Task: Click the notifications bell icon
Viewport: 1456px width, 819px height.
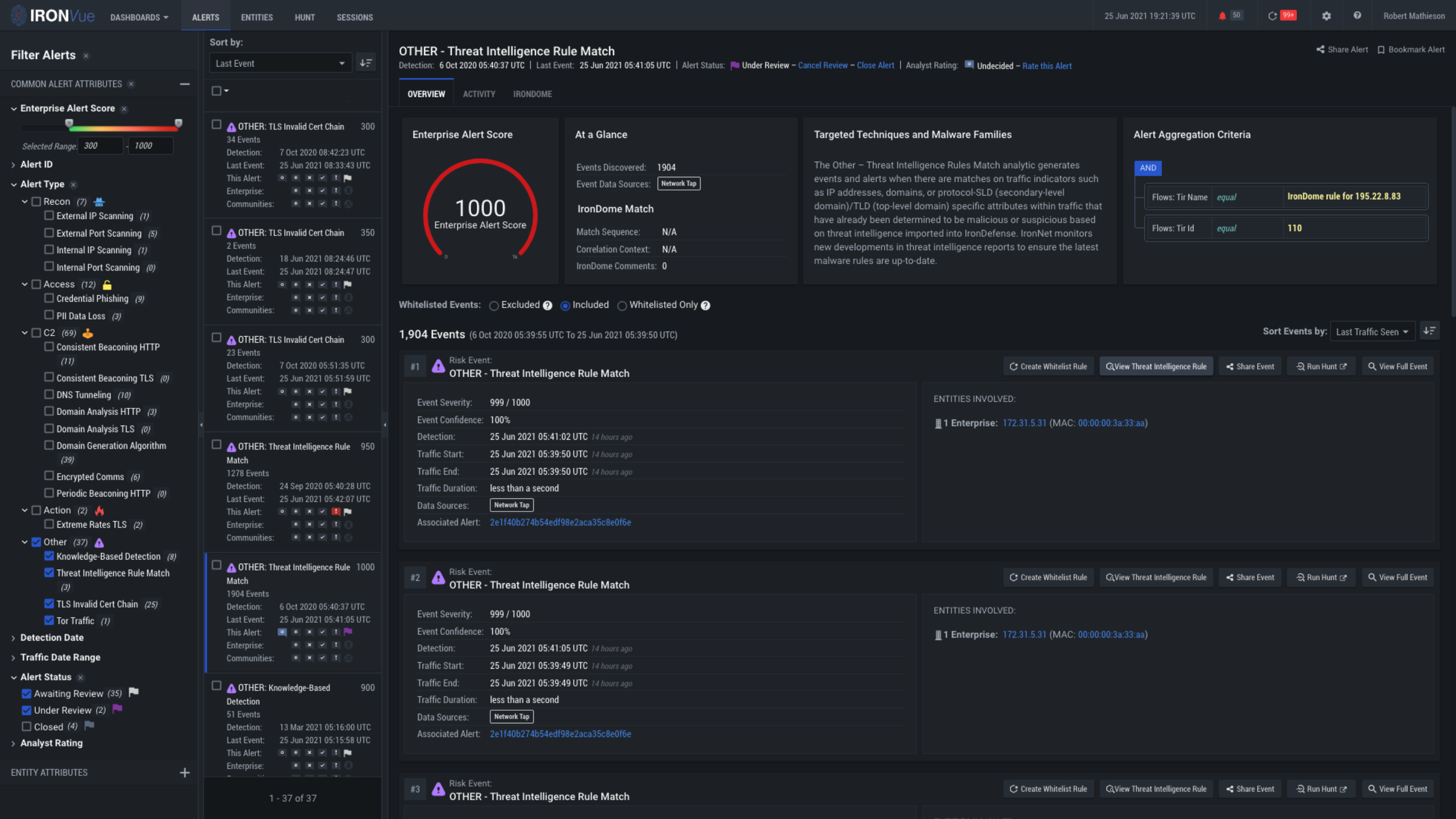Action: (1222, 16)
